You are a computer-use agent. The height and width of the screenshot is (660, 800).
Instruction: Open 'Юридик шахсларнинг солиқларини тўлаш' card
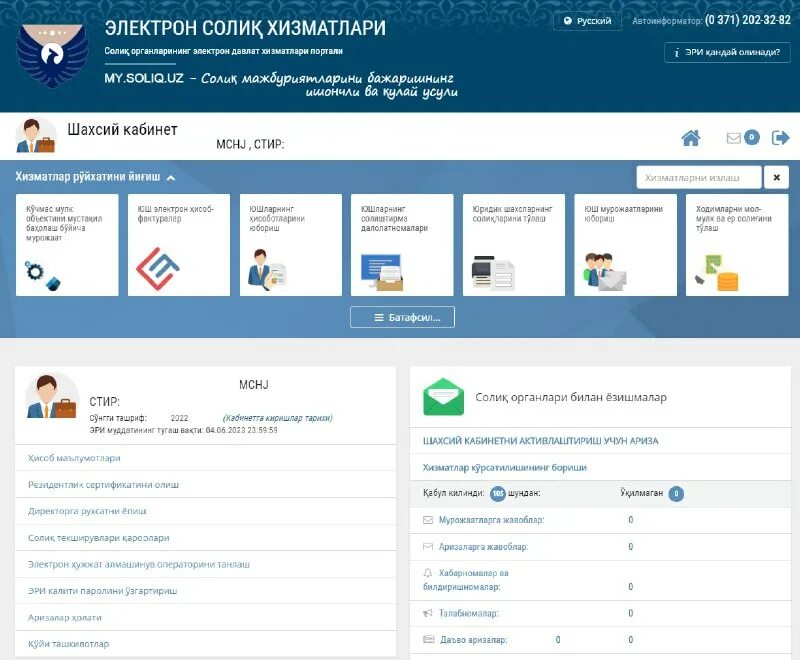pyautogui.click(x=514, y=245)
